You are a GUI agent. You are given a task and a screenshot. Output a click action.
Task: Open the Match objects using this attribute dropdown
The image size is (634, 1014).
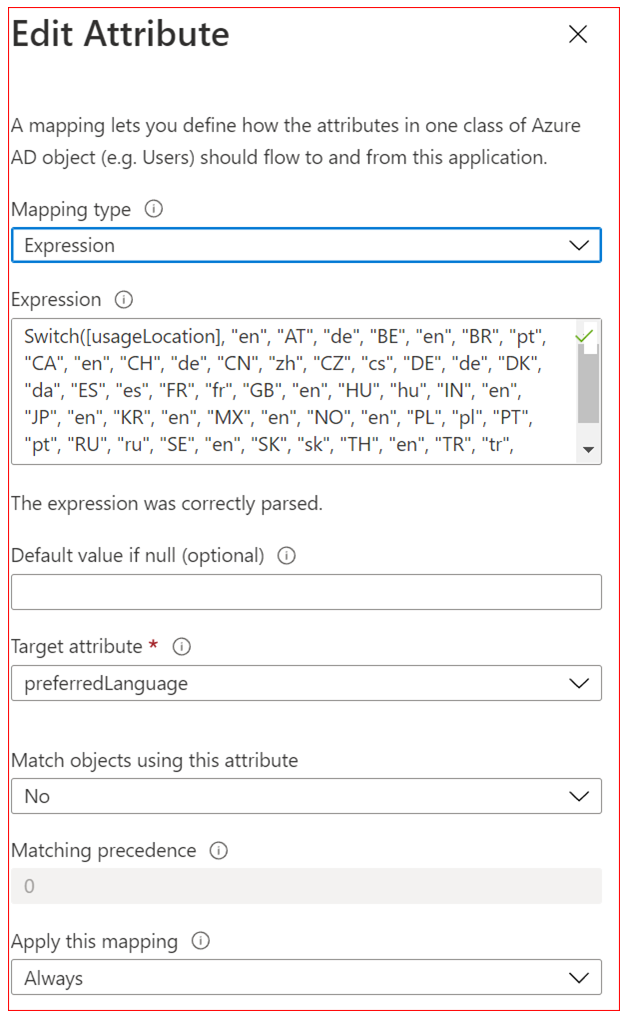579,796
